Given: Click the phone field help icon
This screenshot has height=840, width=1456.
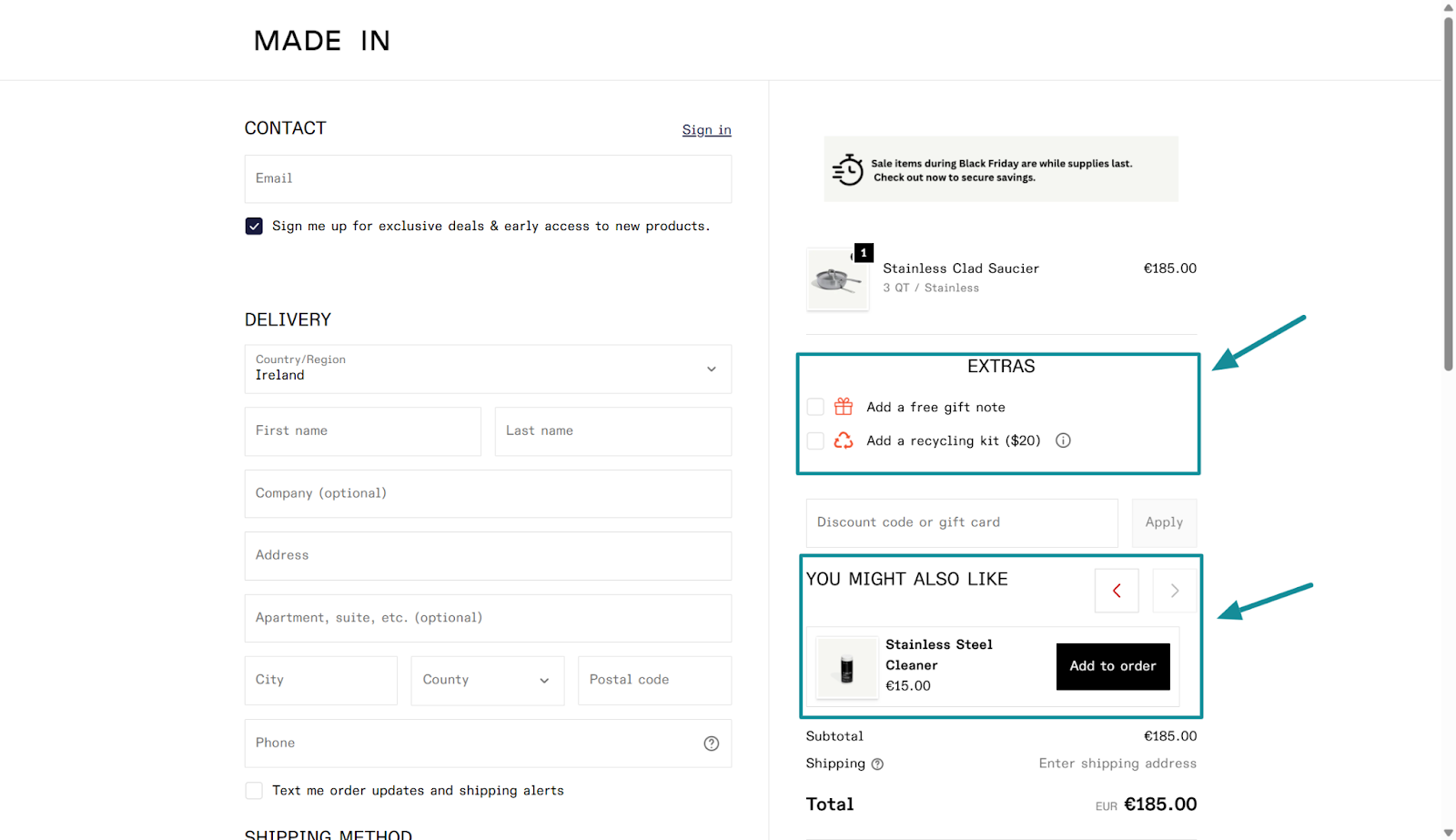Looking at the screenshot, I should click(712, 744).
